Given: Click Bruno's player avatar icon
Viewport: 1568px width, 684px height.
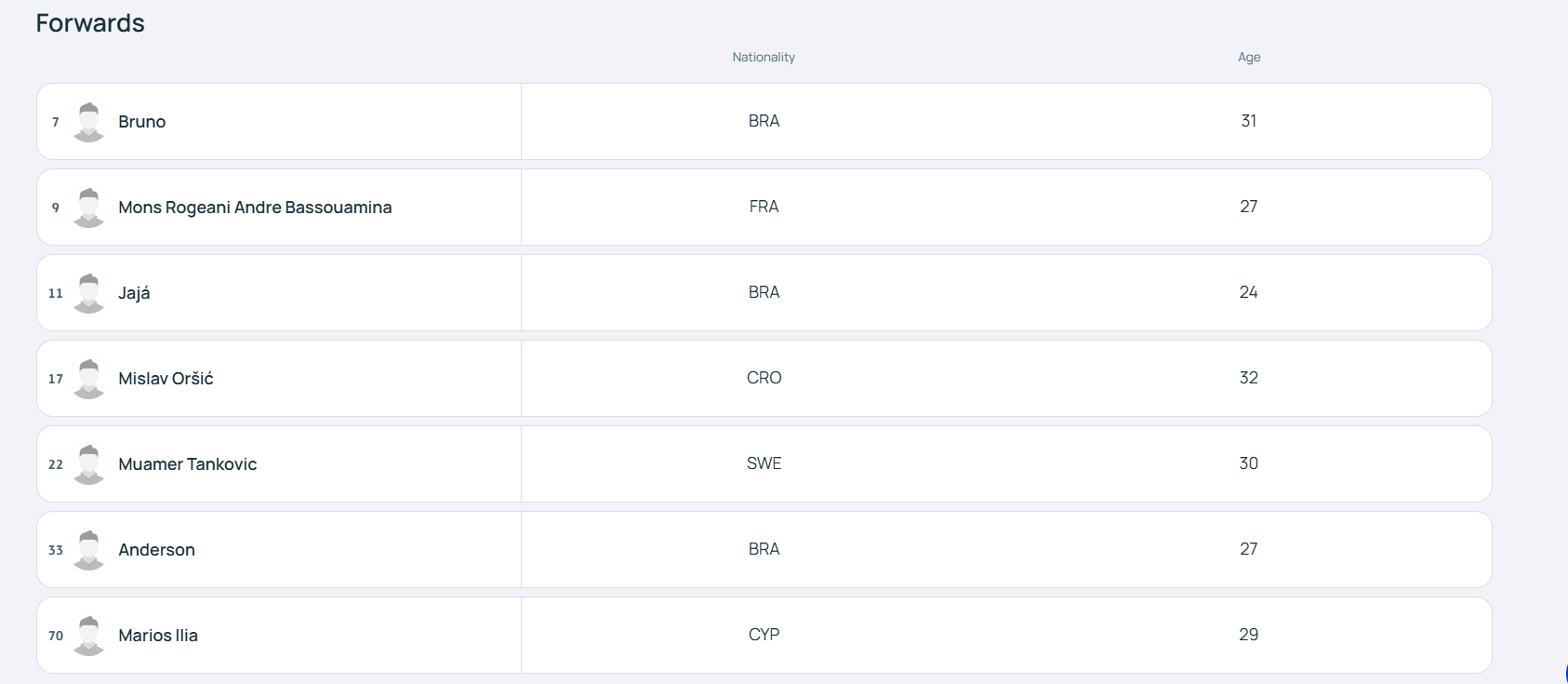Looking at the screenshot, I should click(x=89, y=122).
